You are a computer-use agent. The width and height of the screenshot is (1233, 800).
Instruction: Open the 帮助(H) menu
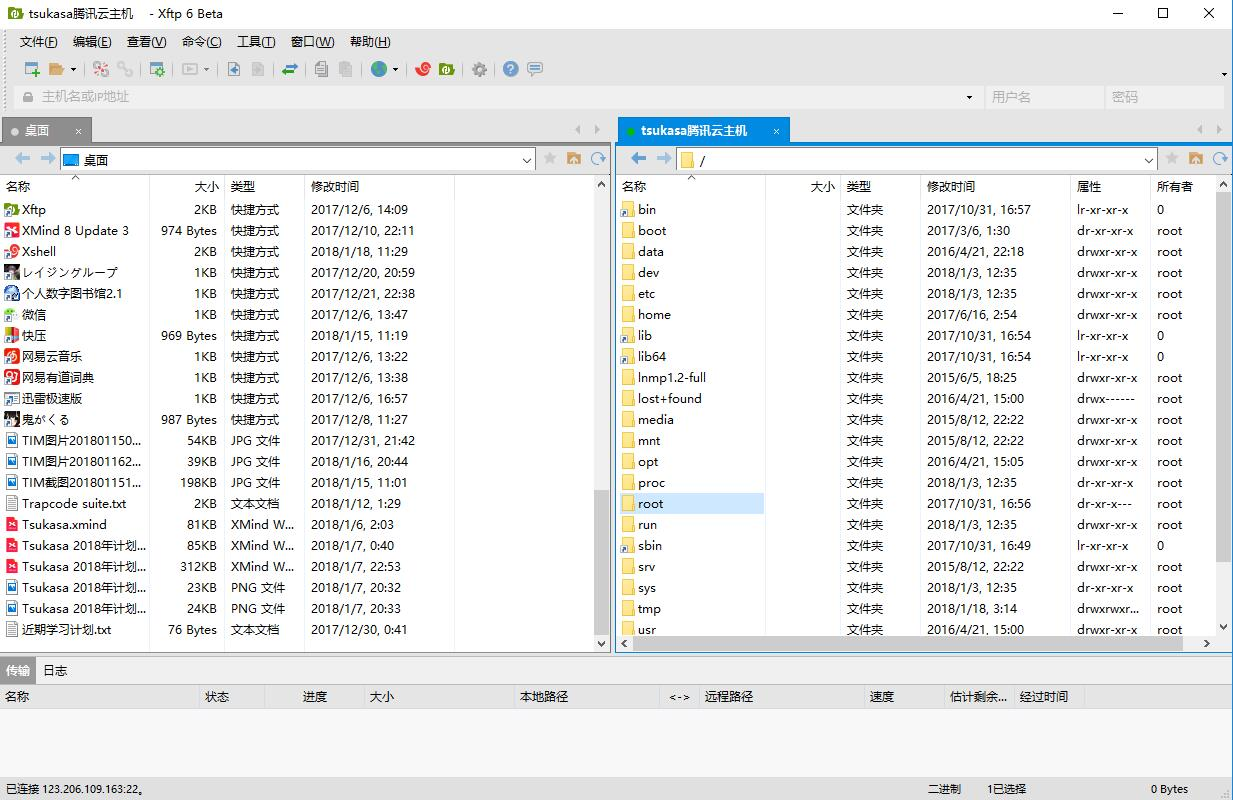click(370, 42)
